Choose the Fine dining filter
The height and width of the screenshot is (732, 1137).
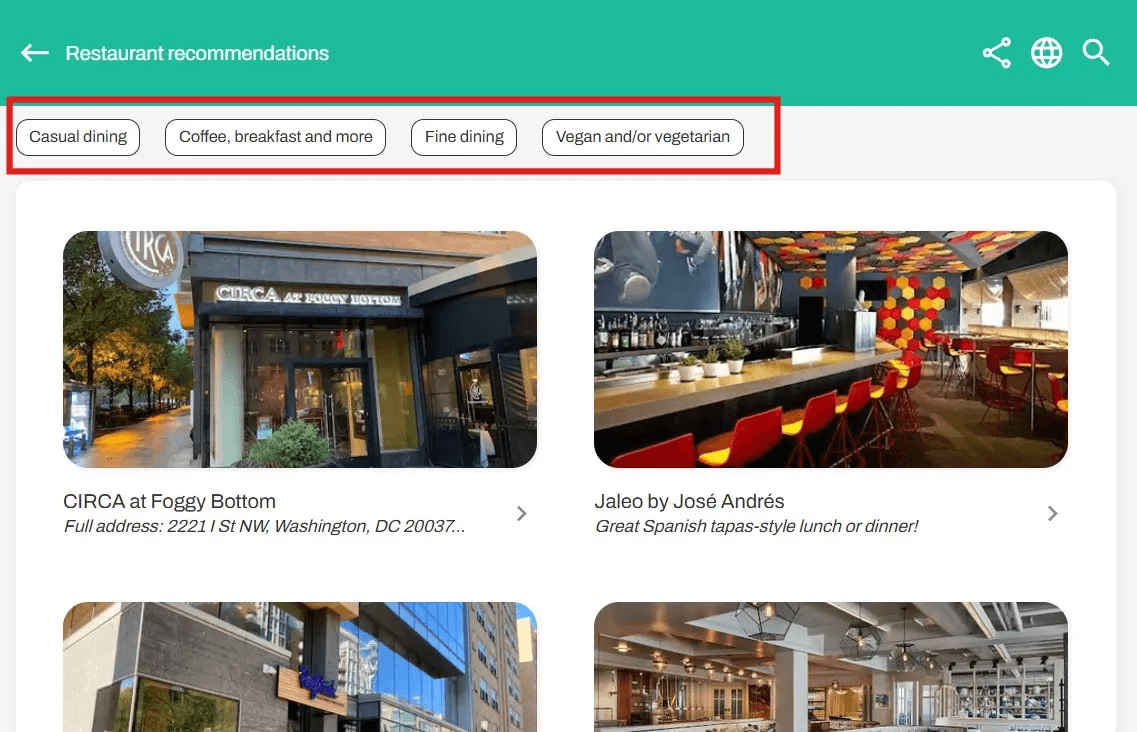[464, 137]
